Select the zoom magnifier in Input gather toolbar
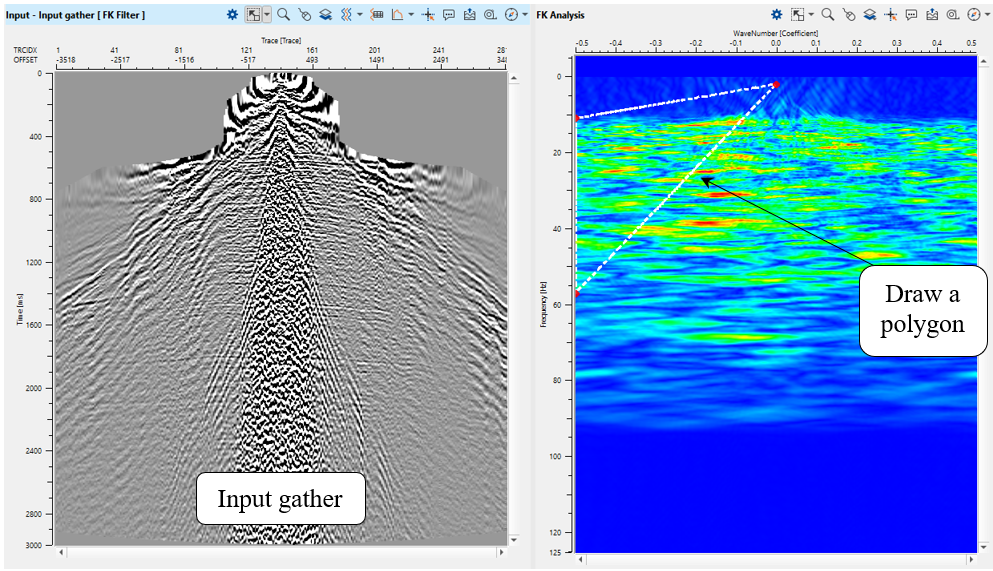Image resolution: width=993 pixels, height=571 pixels. (x=284, y=15)
